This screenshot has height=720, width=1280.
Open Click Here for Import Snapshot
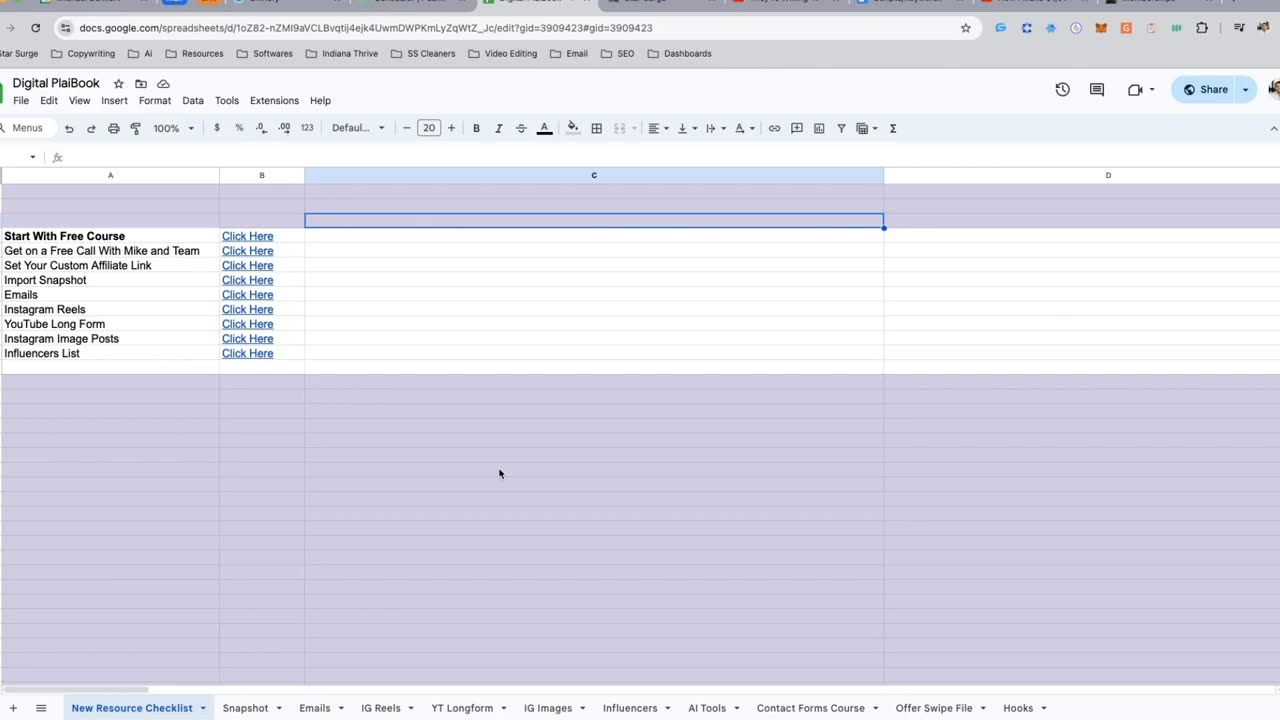[x=247, y=280]
